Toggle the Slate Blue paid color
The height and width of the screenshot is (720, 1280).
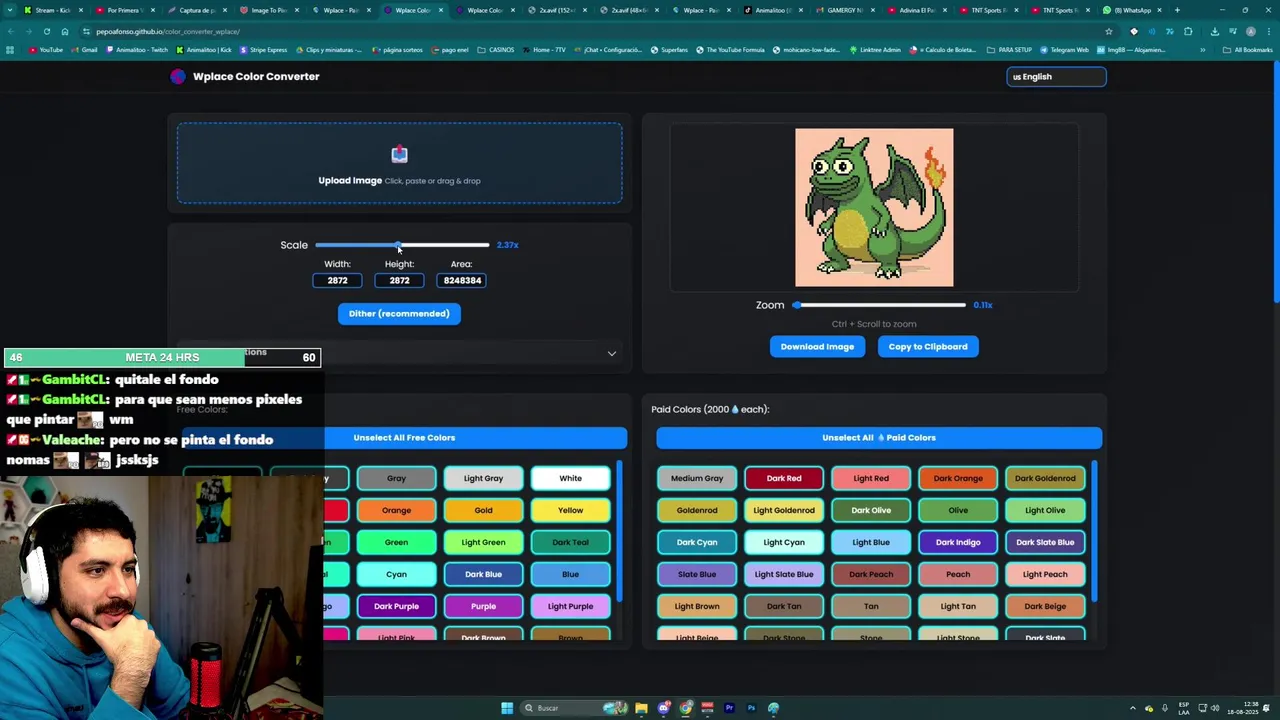click(697, 574)
